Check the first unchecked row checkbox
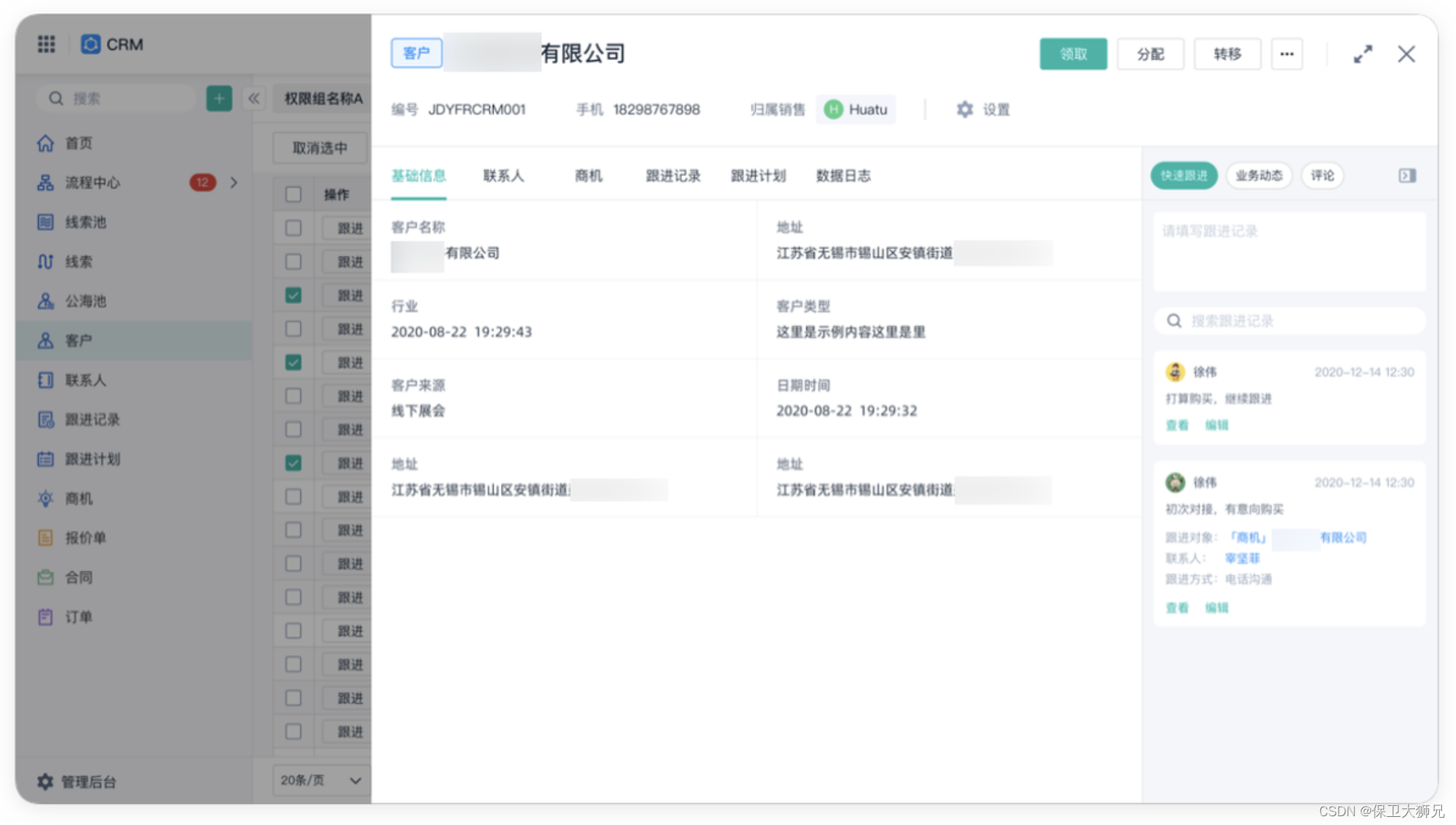The width and height of the screenshot is (1456, 825). [294, 228]
